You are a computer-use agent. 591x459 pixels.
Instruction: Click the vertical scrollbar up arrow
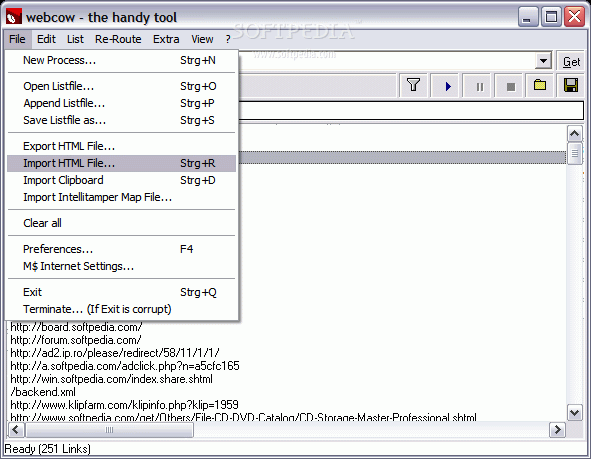pyautogui.click(x=574, y=134)
